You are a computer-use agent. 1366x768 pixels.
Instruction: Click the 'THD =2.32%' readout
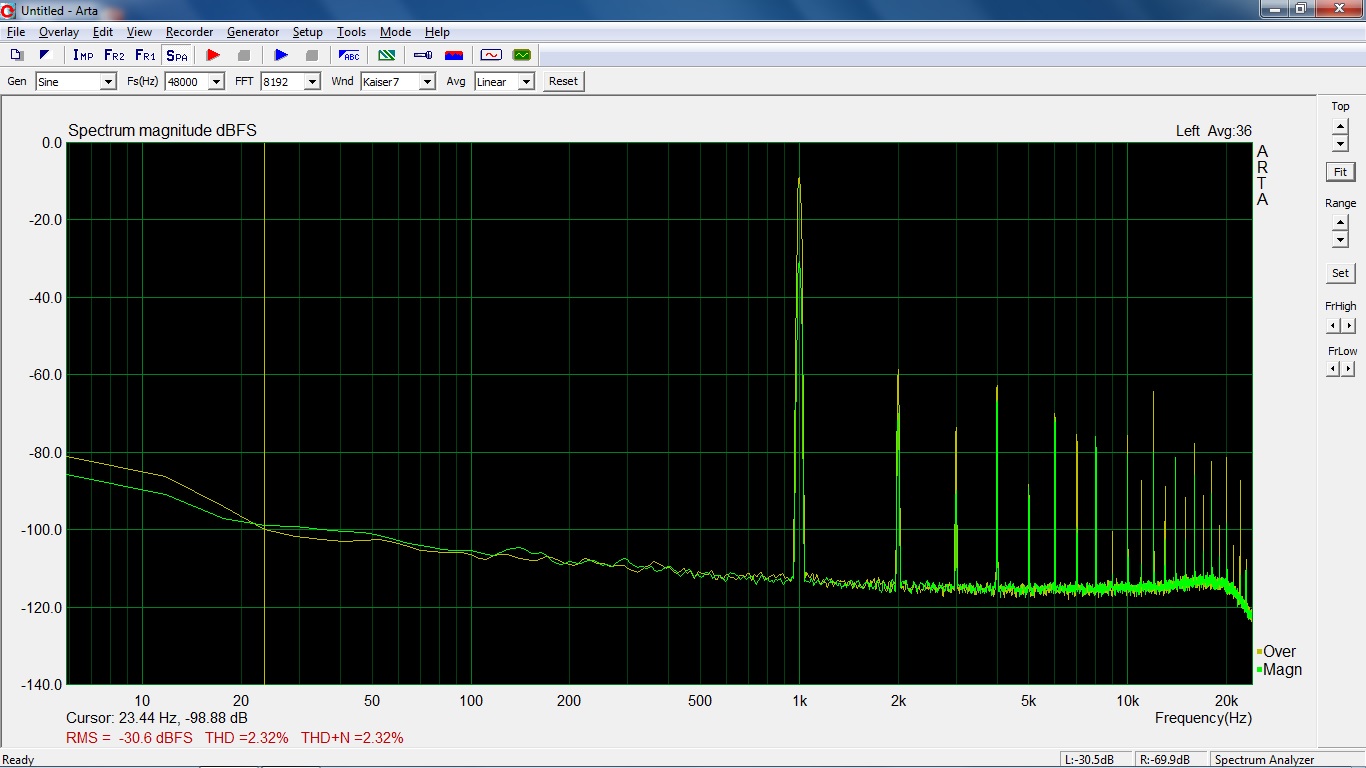pos(246,738)
